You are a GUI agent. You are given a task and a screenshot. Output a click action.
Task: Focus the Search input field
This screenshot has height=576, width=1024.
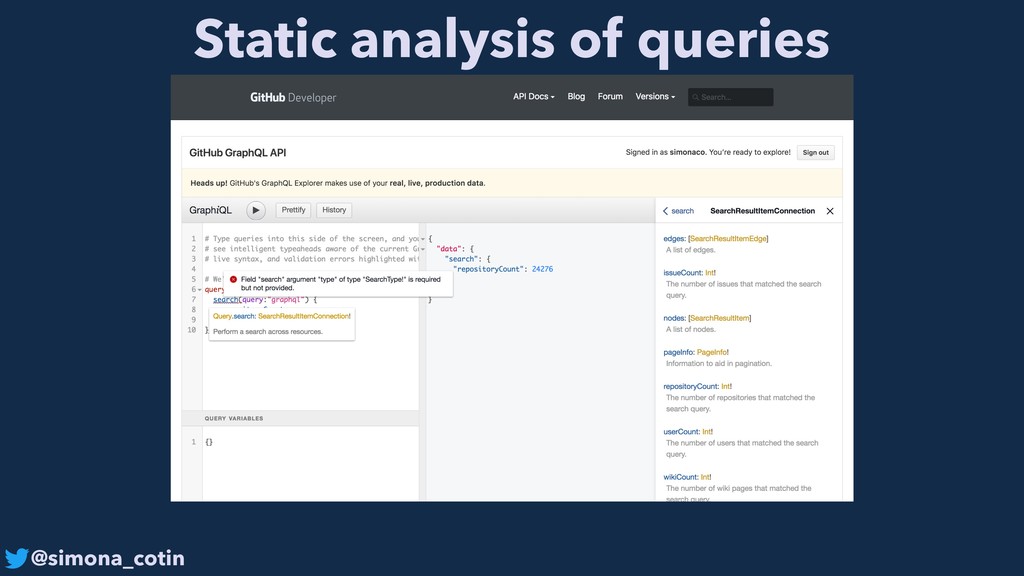coord(730,97)
